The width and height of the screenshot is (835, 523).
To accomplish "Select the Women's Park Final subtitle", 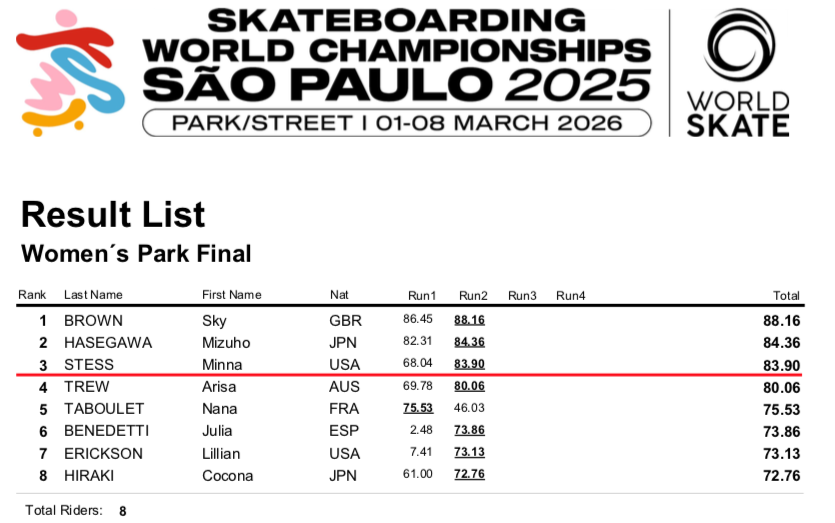I will click(x=136, y=254).
